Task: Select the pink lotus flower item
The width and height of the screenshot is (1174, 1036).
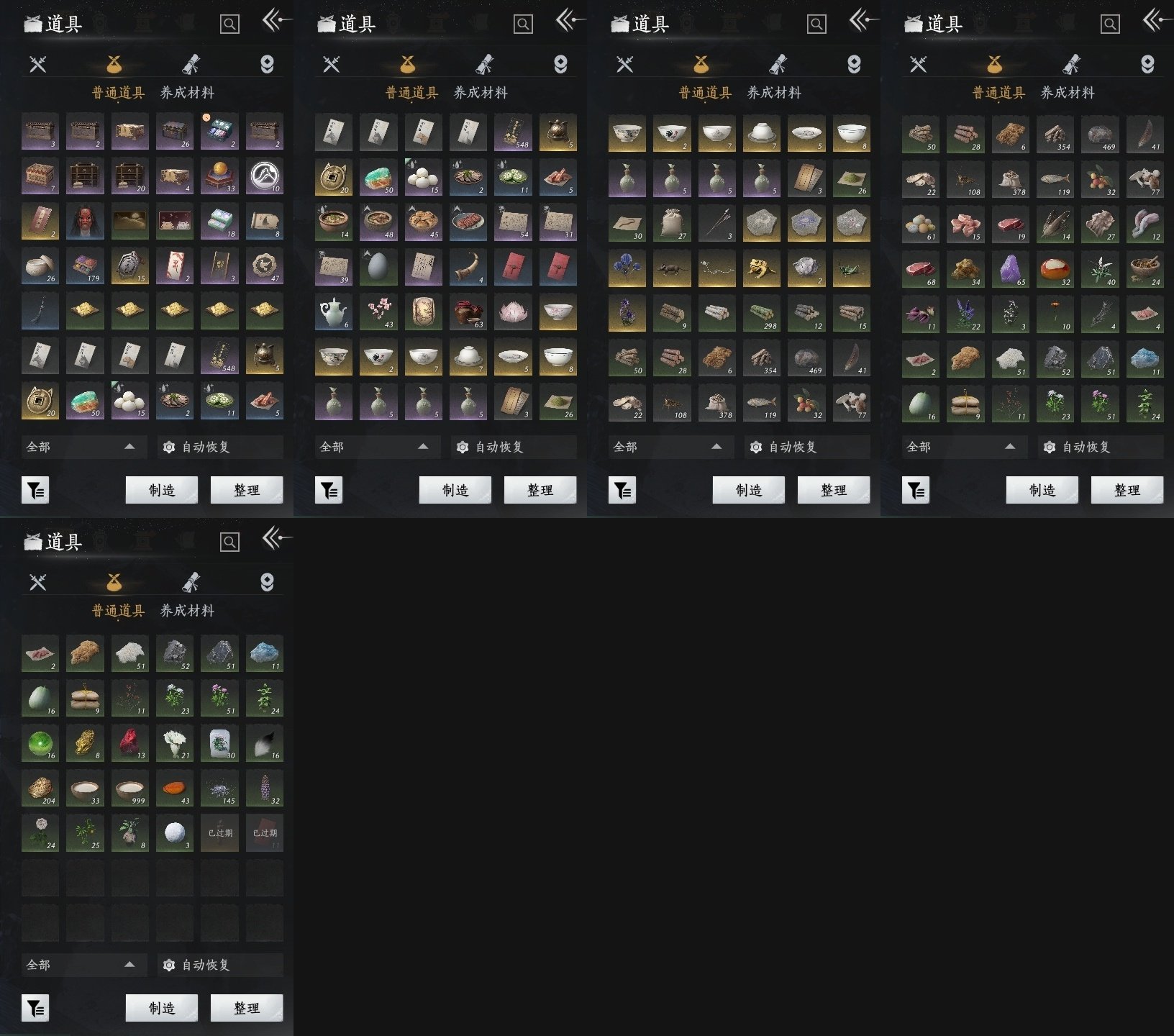Action: coord(512,312)
